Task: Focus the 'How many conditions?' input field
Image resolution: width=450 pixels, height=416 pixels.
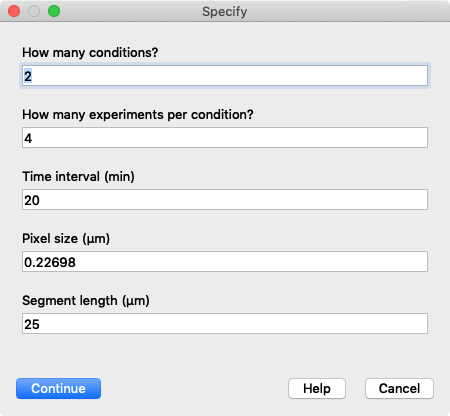Action: 225,76
